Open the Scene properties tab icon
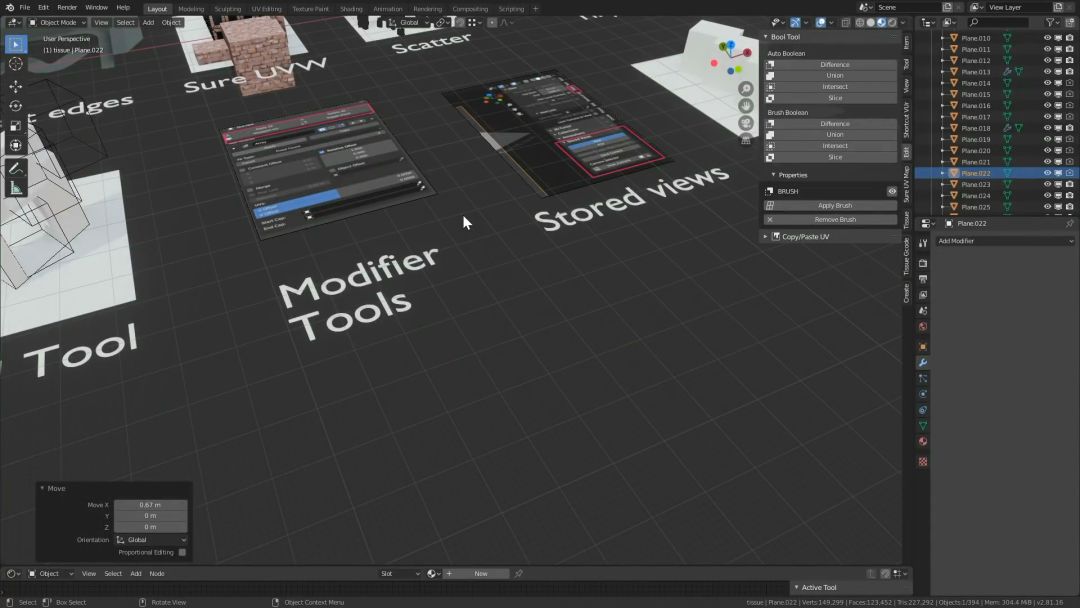Screen dimensions: 1080x608 point(923,311)
